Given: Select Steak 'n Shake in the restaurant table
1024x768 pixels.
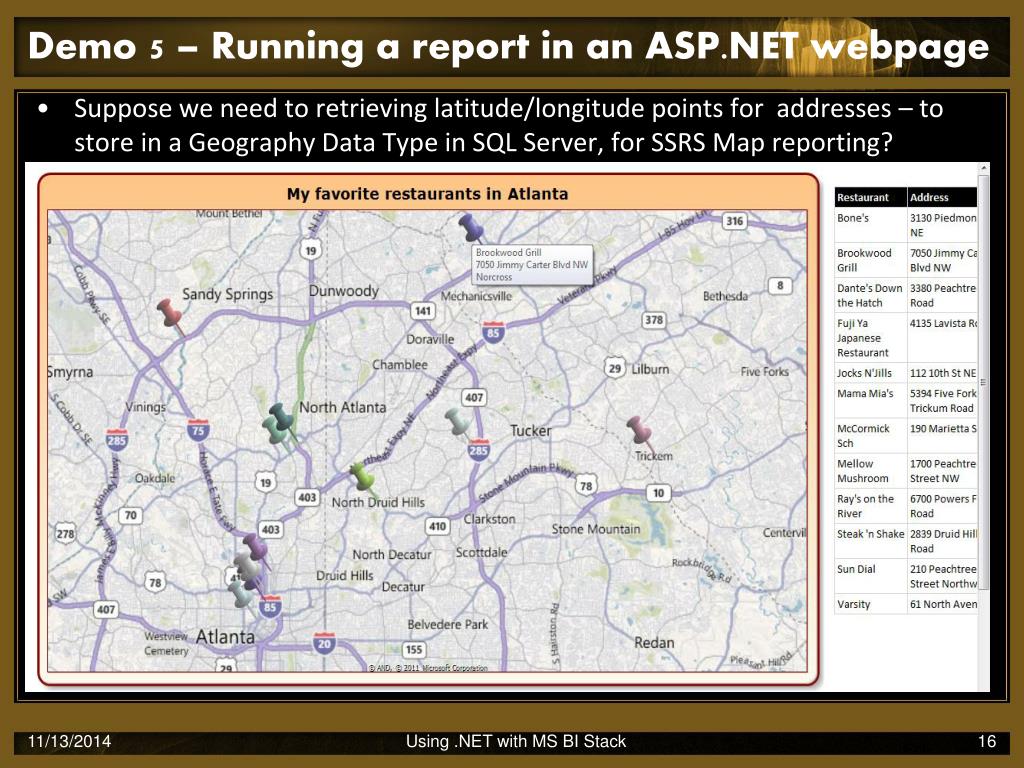Looking at the screenshot, I should pos(906,541).
